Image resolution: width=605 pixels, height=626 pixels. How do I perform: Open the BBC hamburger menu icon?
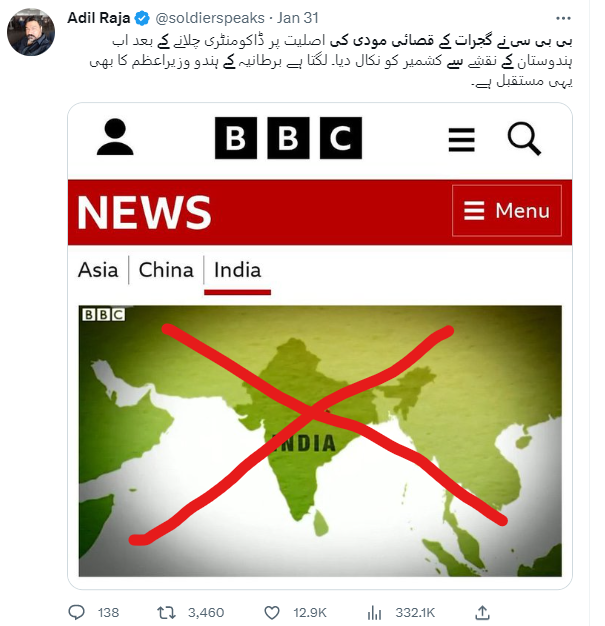coord(461,139)
